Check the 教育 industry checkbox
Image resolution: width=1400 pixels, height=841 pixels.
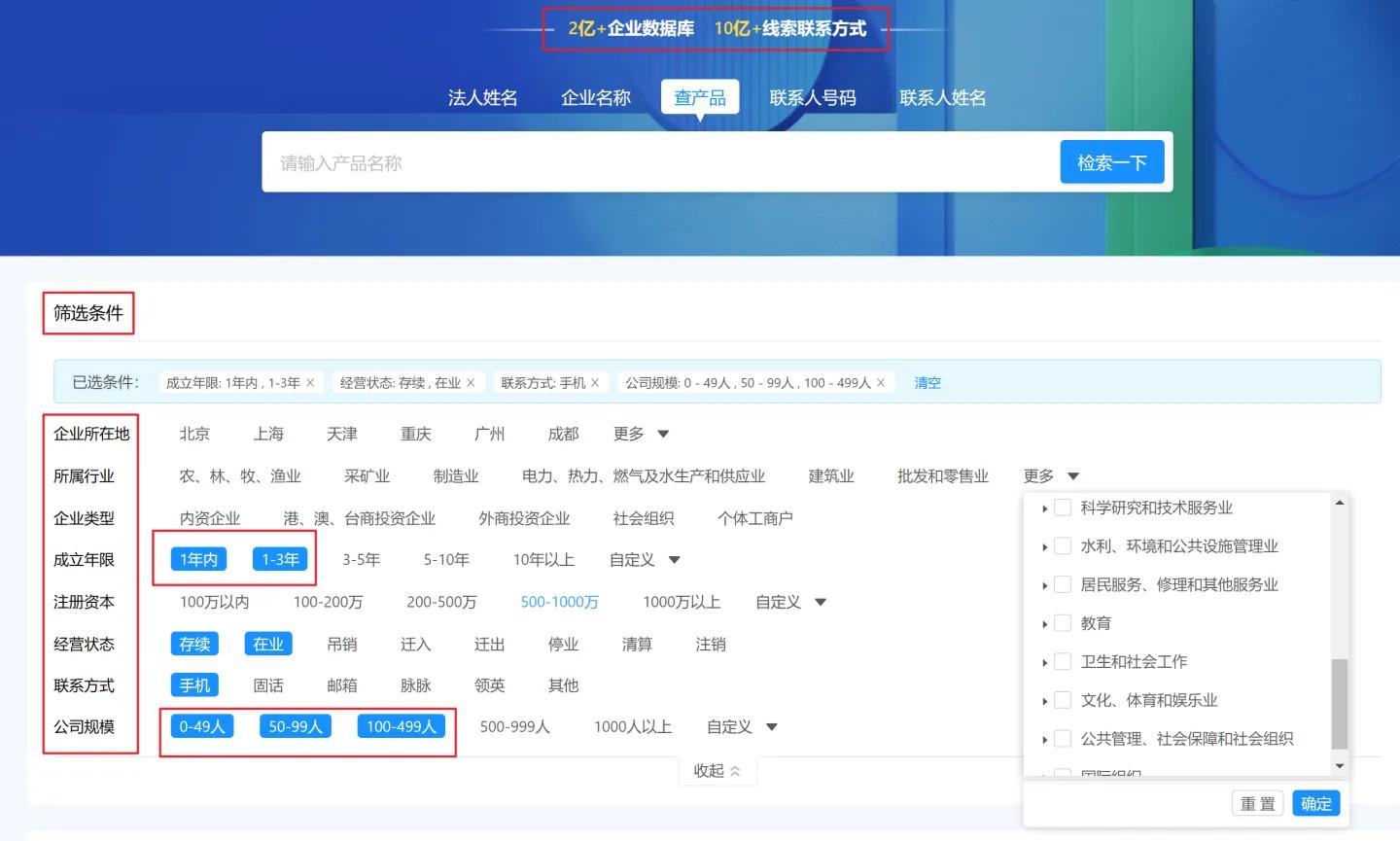coord(1062,622)
